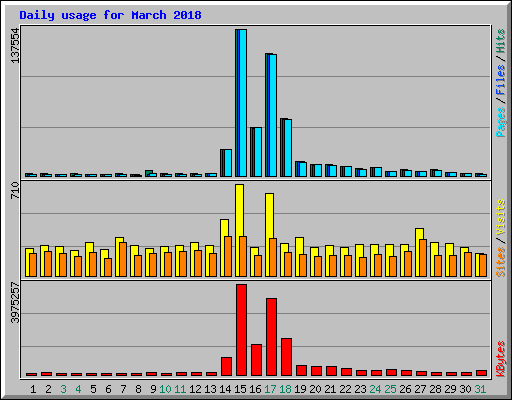Click the day label 21

tap(330, 389)
